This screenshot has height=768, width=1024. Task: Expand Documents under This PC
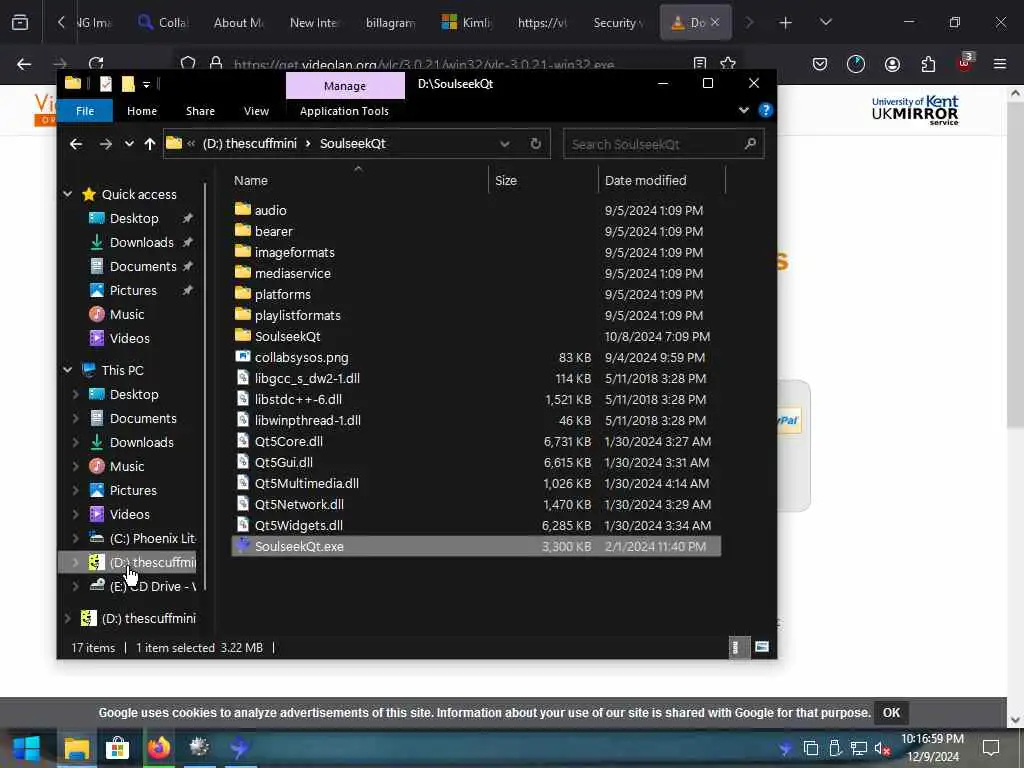coord(76,418)
